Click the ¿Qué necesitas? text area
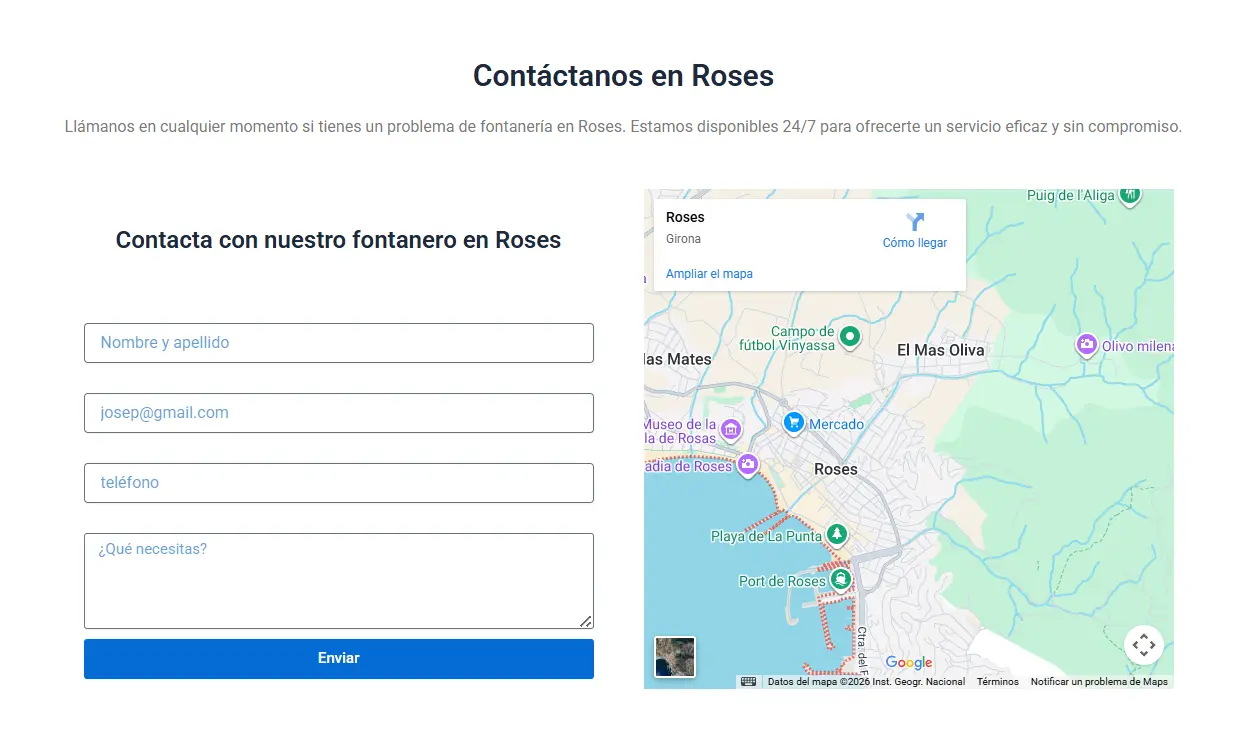 [x=339, y=581]
